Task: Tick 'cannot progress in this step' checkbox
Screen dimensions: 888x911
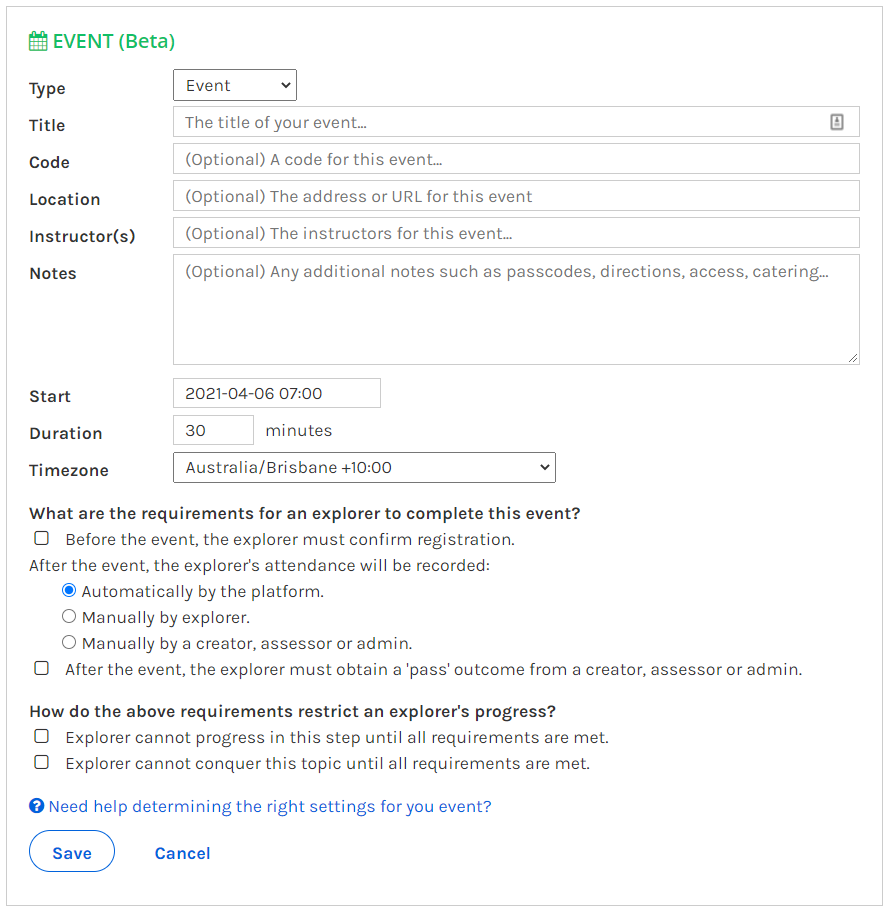Action: (41, 737)
